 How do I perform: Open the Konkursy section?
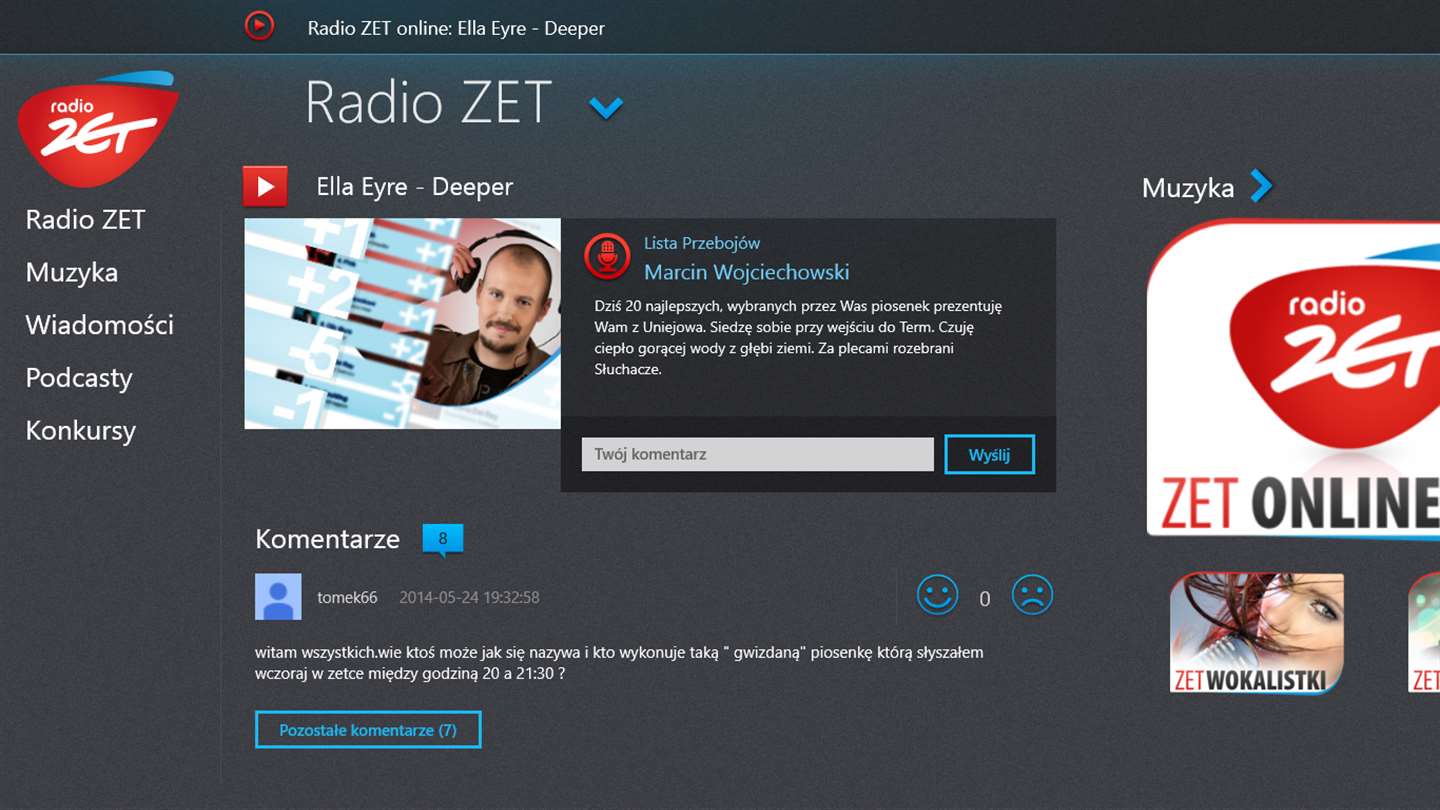81,431
